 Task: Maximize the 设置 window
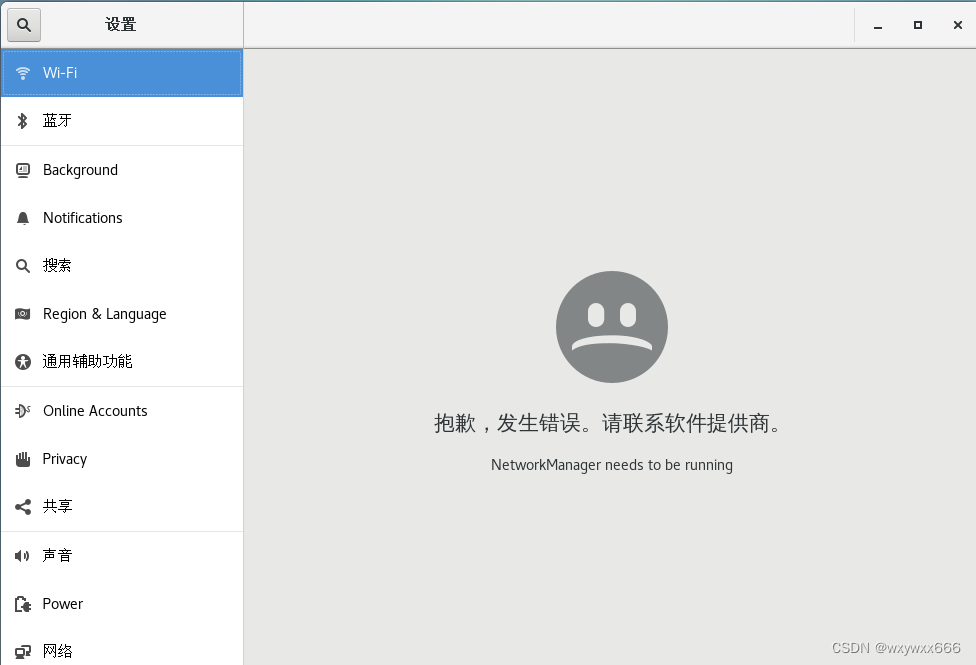coord(917,26)
